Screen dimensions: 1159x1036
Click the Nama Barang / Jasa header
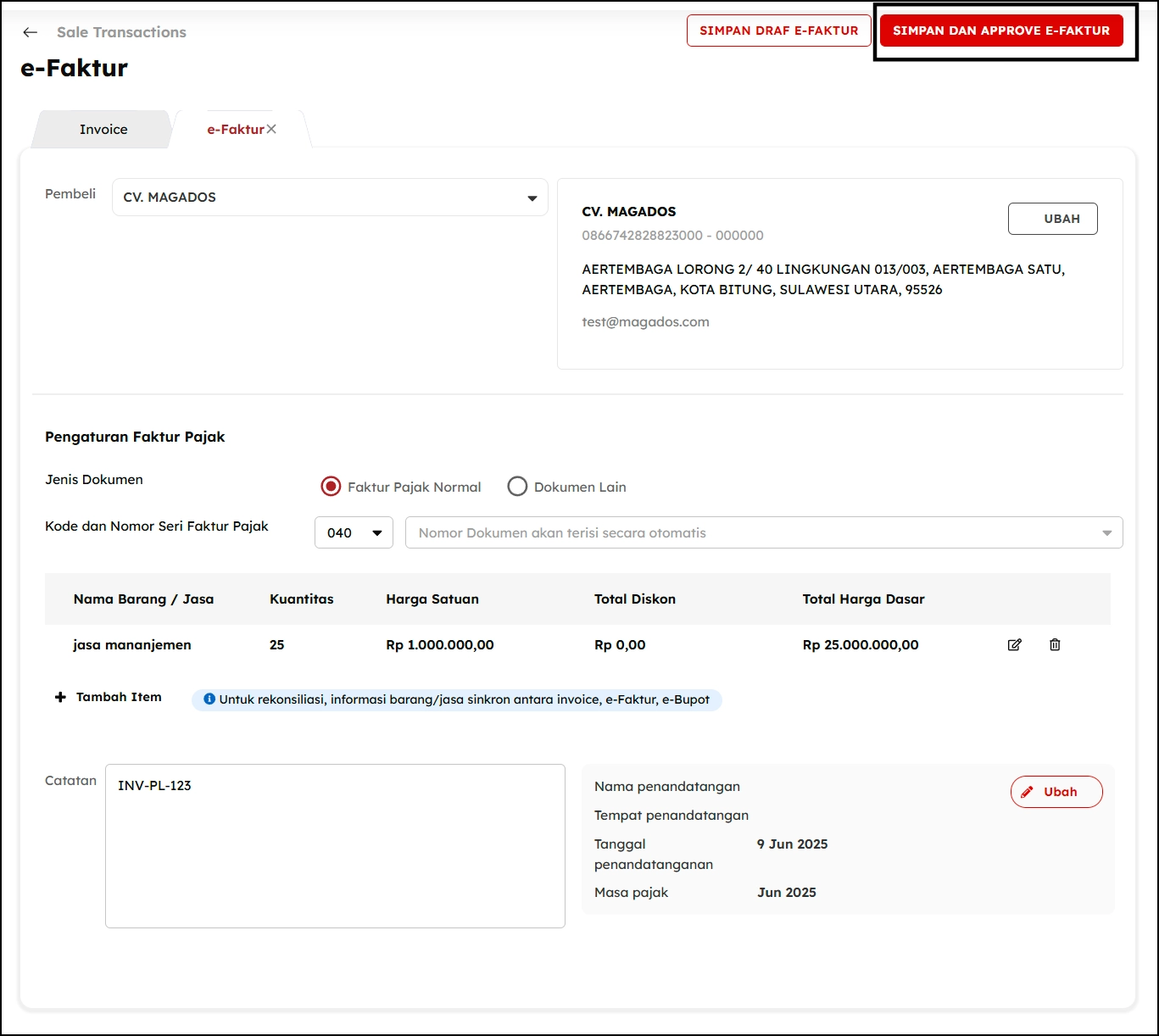coord(143,599)
